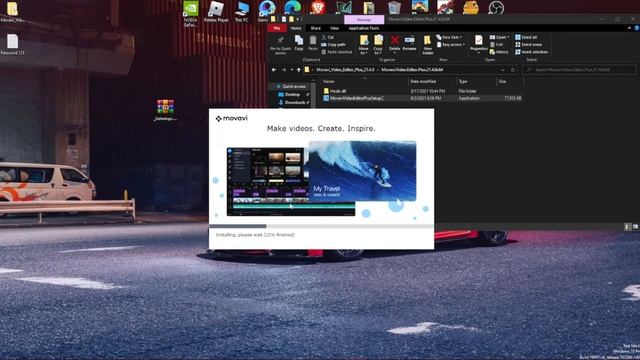The image size is (640, 360).
Task: Click Copy path in the ribbon
Action: coord(333,44)
